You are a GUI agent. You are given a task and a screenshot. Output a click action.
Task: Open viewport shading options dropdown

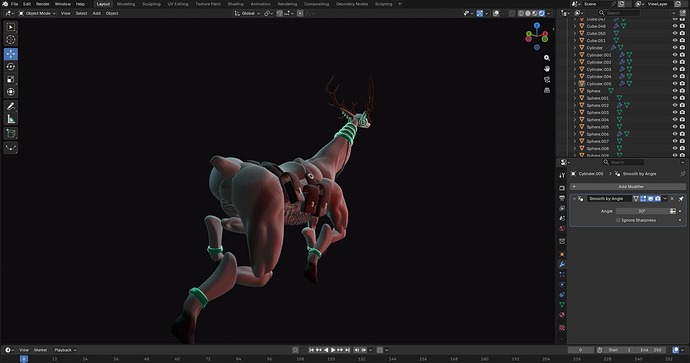tap(548, 13)
